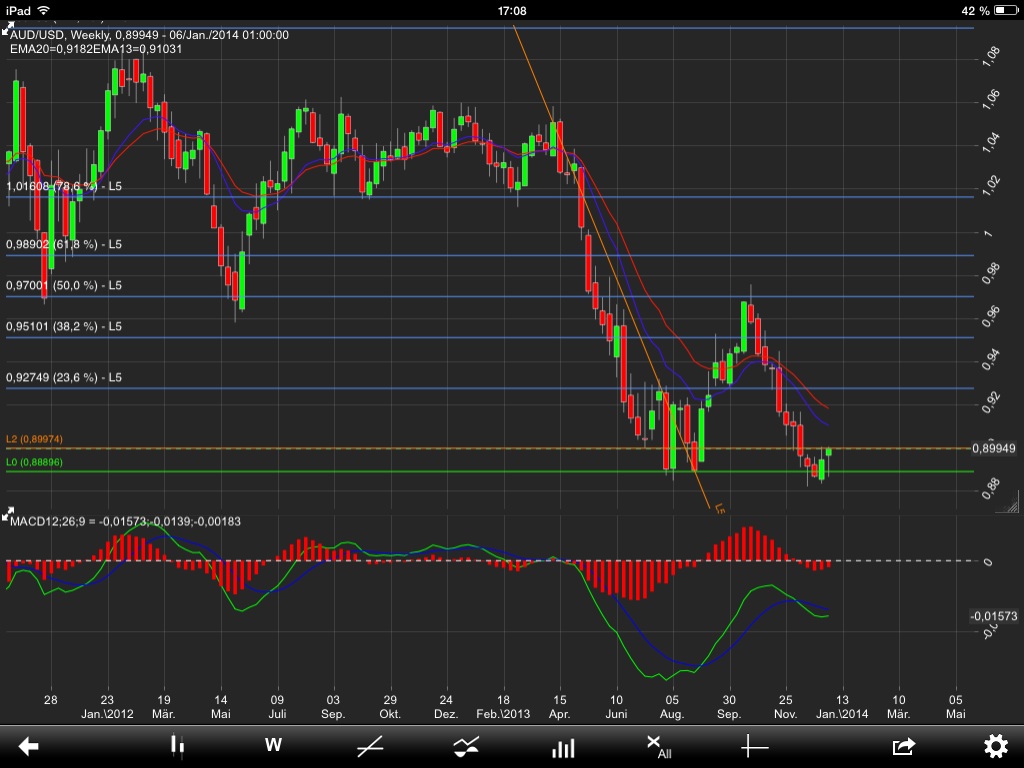Open the candlestick chart type icon
This screenshot has width=1024, height=768.
pos(177,746)
